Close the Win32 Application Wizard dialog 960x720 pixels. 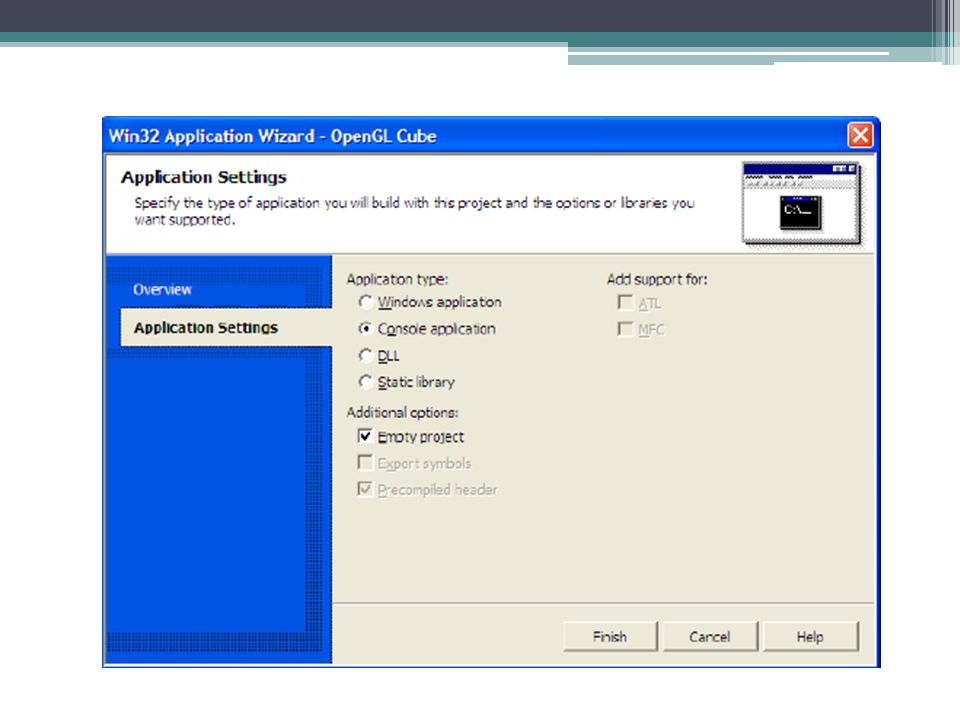click(860, 135)
